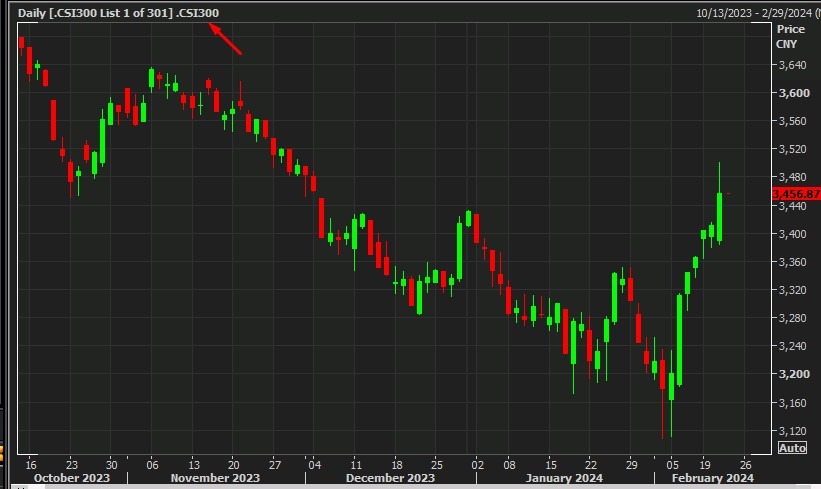Click the 3,160 price axis label
Screen dimensions: 821x489
(x=793, y=403)
